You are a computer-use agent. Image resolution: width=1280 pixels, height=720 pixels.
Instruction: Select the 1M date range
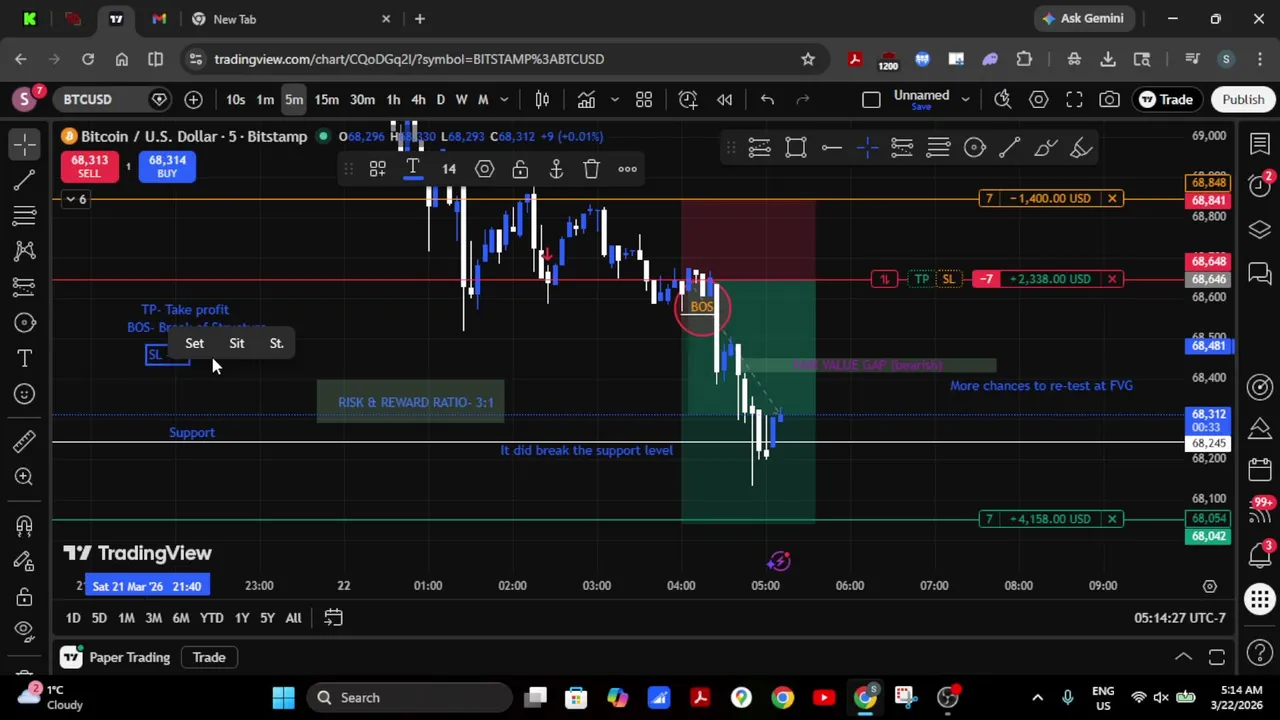coord(126,618)
